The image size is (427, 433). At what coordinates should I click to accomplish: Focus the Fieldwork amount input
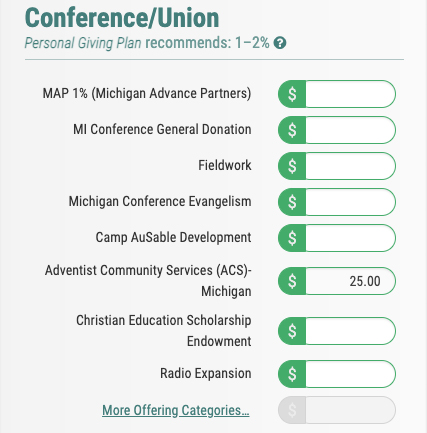(350, 166)
